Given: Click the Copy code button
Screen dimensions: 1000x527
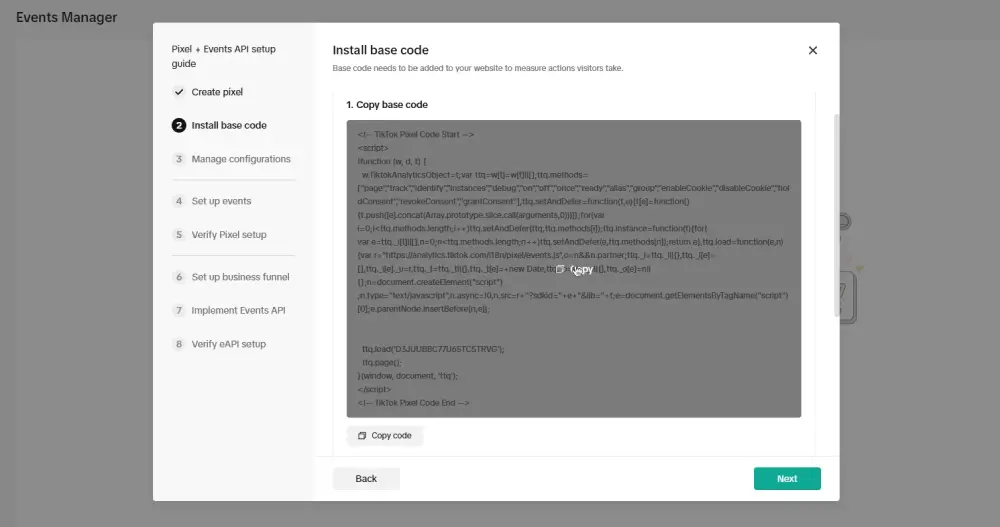Looking at the screenshot, I should pyautogui.click(x=385, y=436).
